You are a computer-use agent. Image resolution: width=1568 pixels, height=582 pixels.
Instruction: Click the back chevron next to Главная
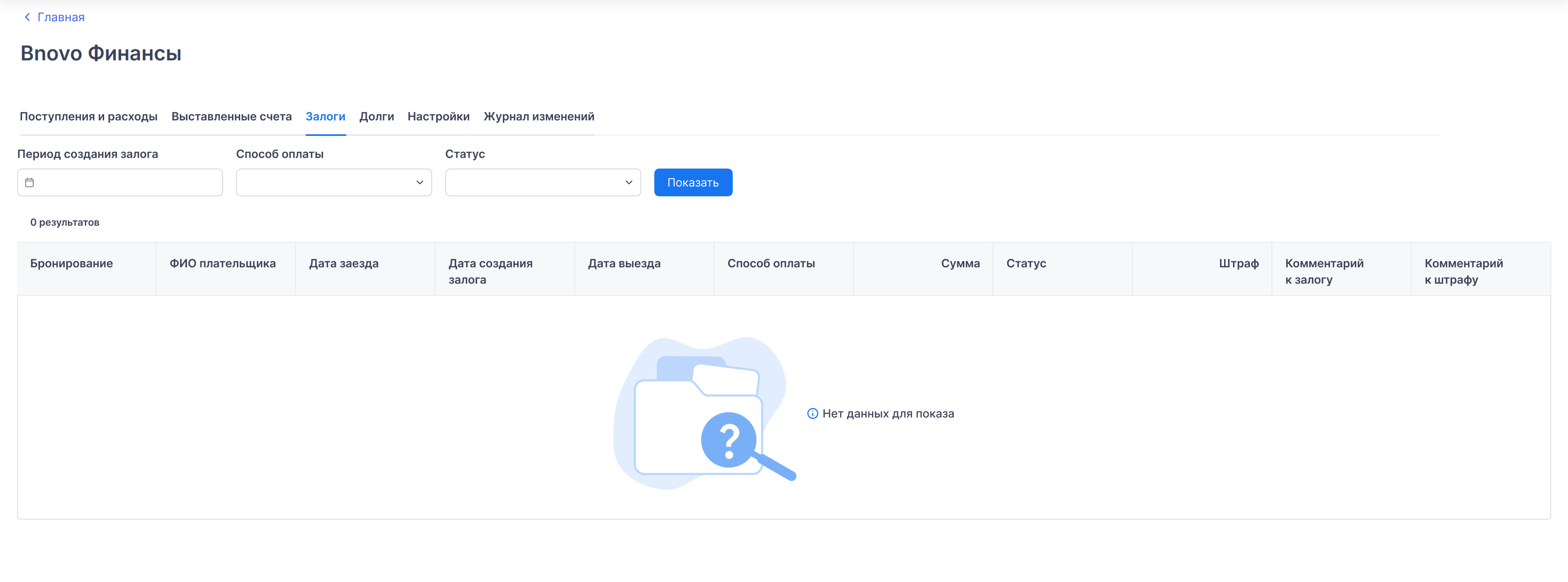(x=27, y=17)
